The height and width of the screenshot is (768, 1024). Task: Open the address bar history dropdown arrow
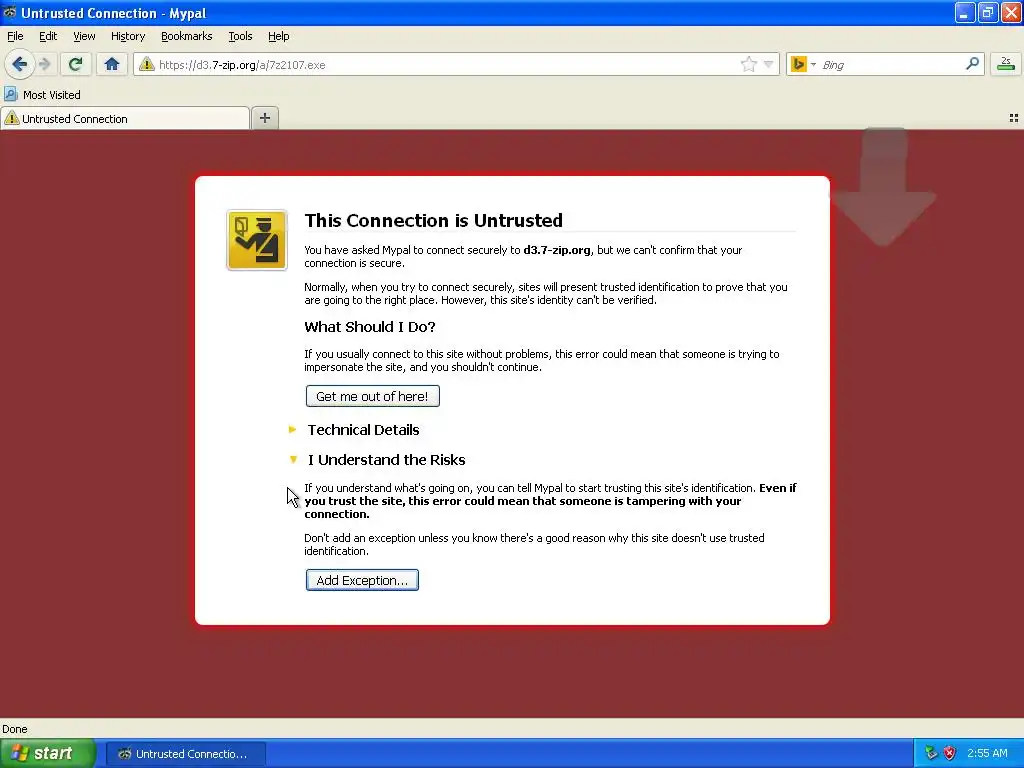point(769,64)
